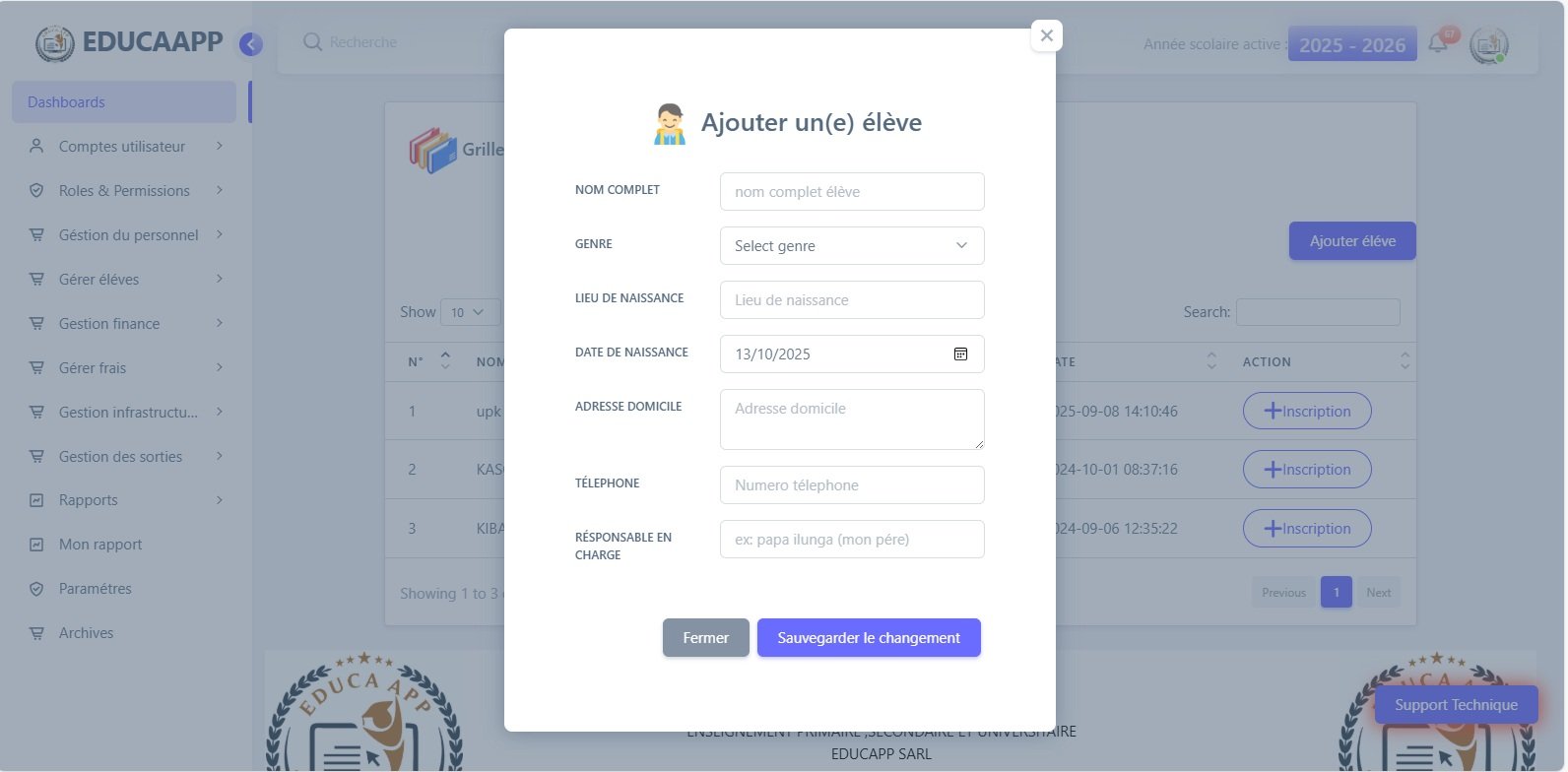This screenshot has width=1568, height=772.
Task: Click the calendar icon in date field
Action: pos(960,354)
